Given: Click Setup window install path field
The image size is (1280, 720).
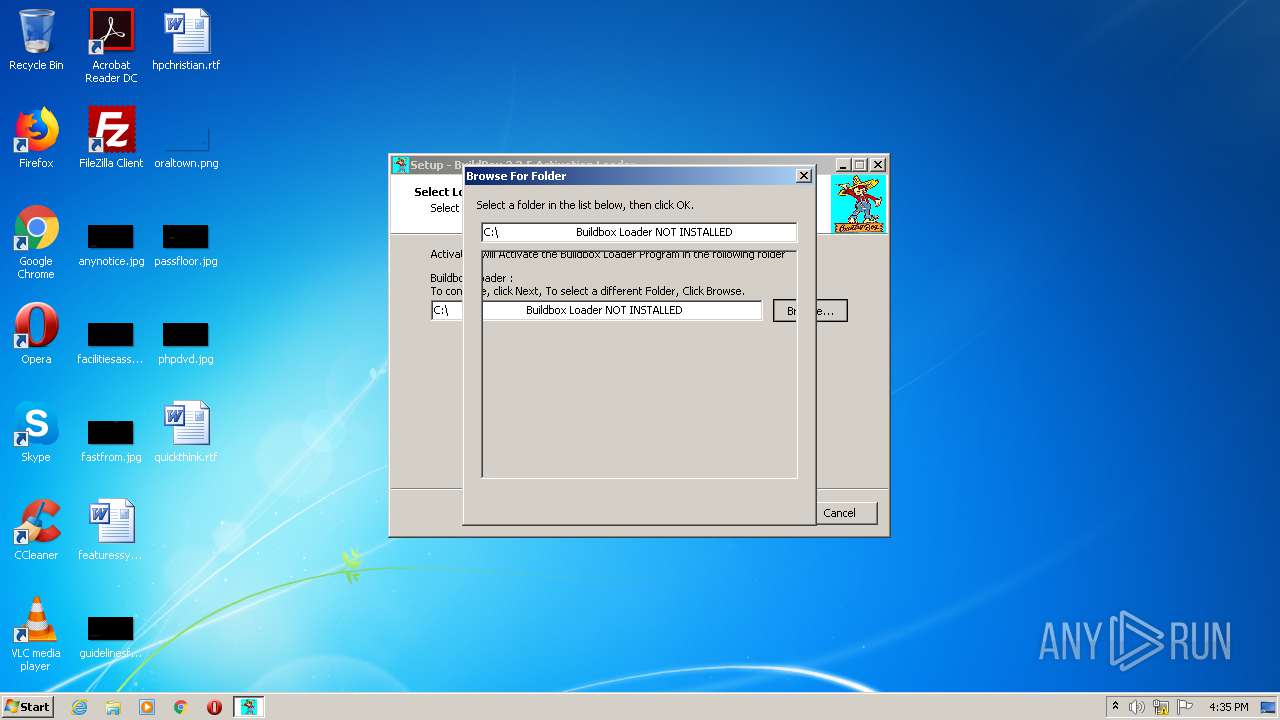Looking at the screenshot, I should coord(596,310).
